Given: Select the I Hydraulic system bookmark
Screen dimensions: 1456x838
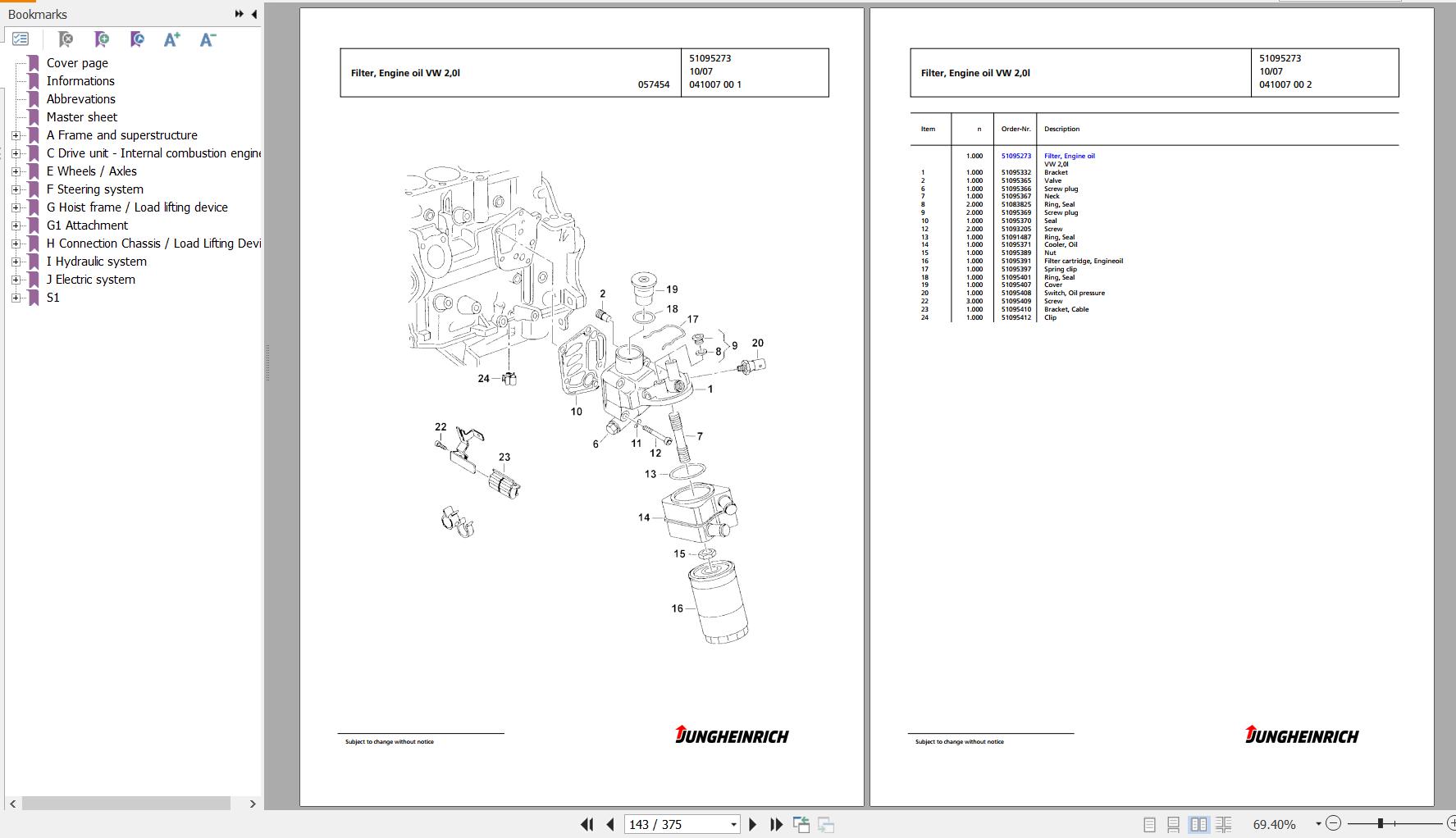Looking at the screenshot, I should (96, 262).
